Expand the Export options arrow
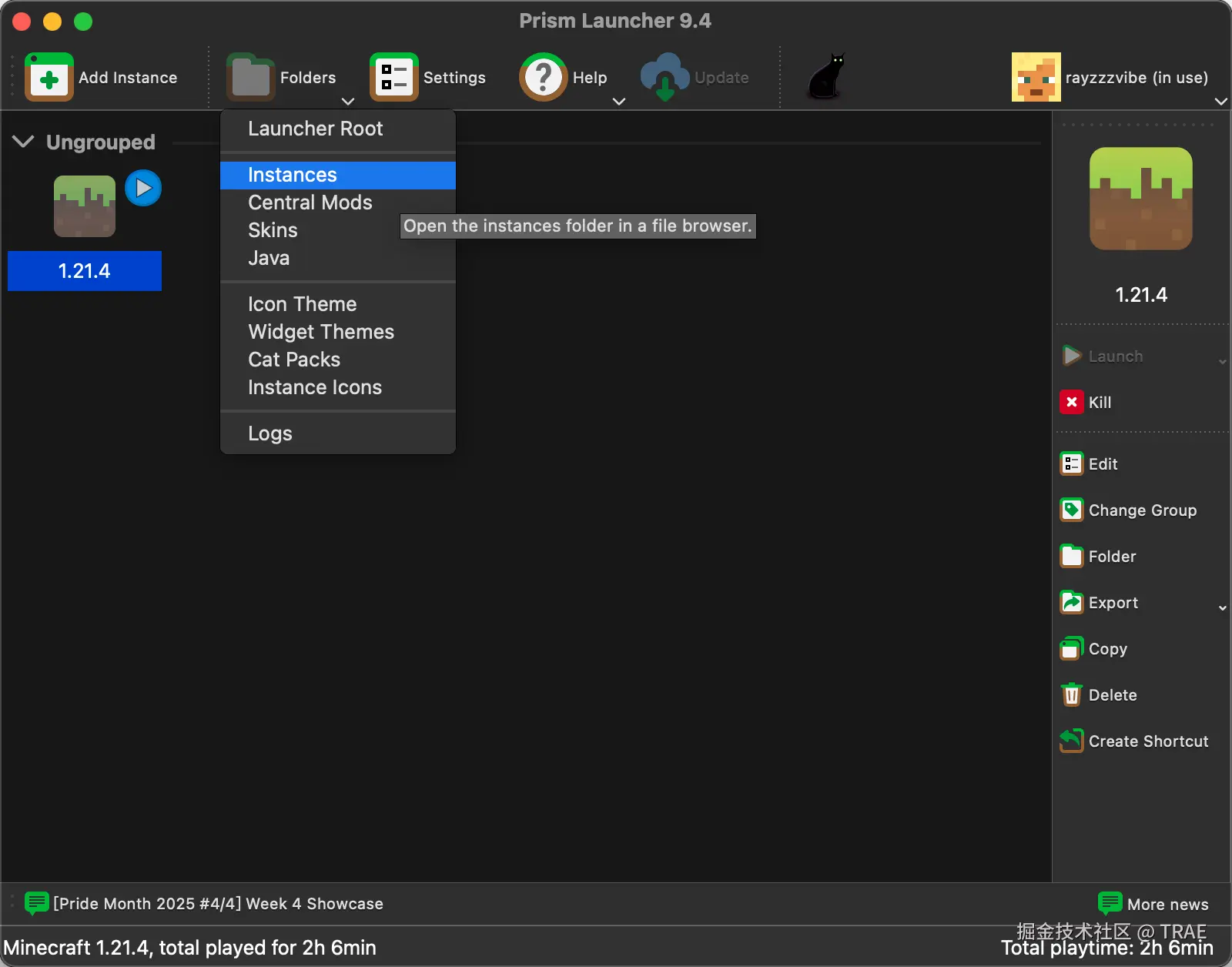Screen dimensions: 1232x967 tap(1223, 607)
